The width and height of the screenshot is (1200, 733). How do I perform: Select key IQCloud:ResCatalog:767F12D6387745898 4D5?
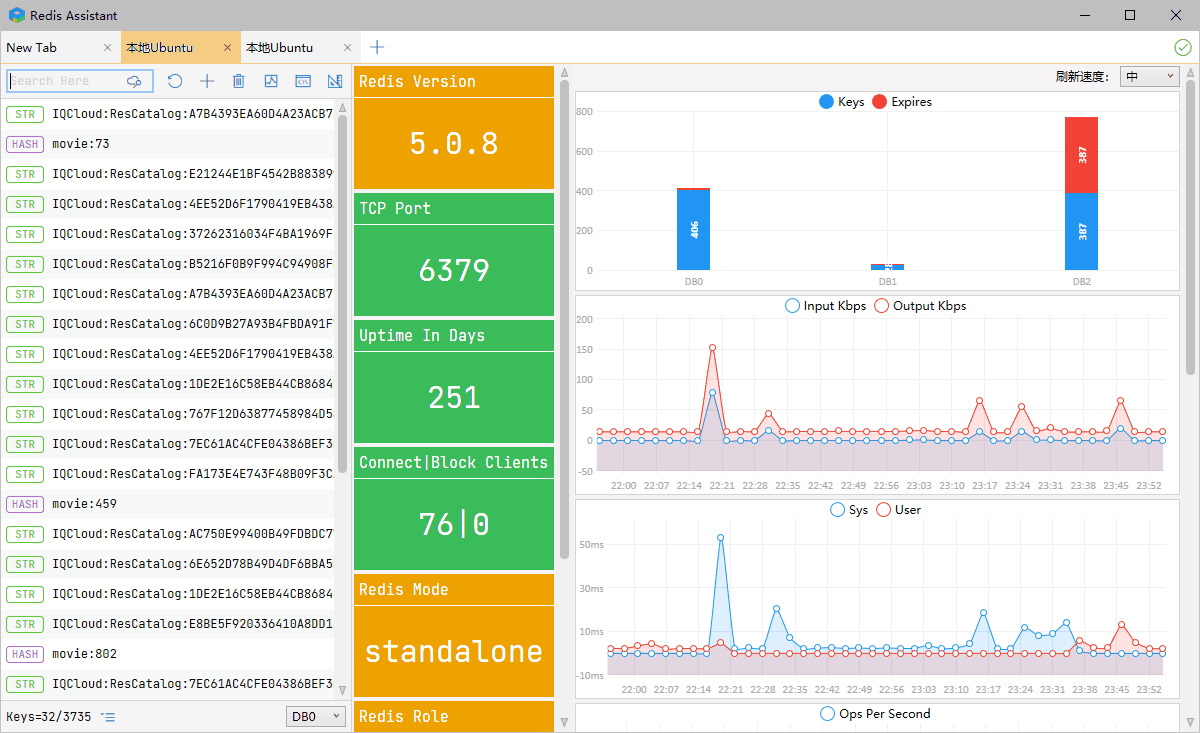(168, 414)
